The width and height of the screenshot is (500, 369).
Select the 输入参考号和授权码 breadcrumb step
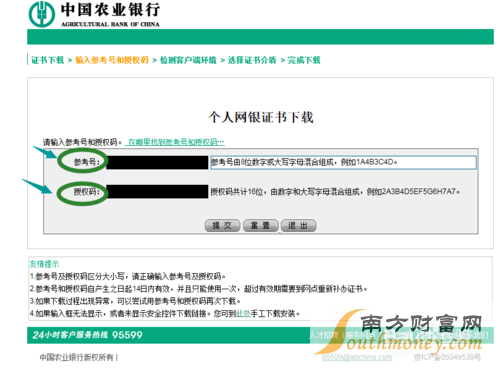[x=112, y=60]
